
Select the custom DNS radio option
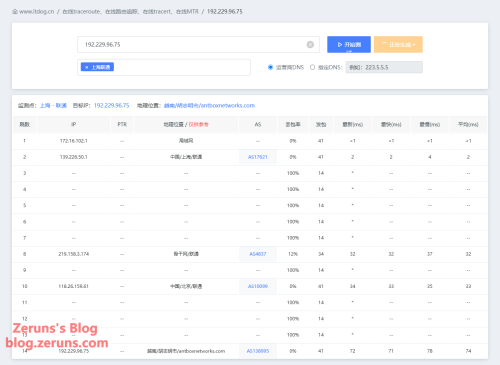[312, 67]
